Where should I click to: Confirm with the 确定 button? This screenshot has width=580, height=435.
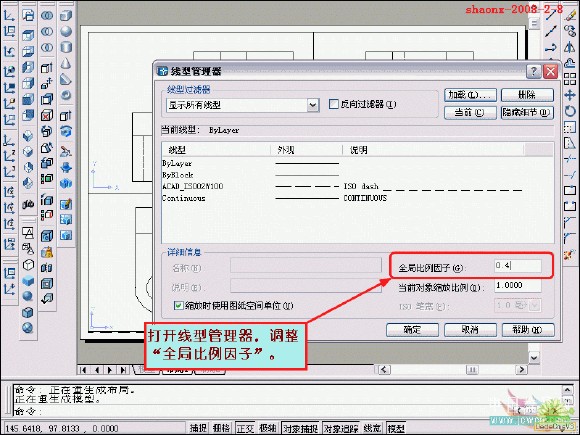pos(412,330)
